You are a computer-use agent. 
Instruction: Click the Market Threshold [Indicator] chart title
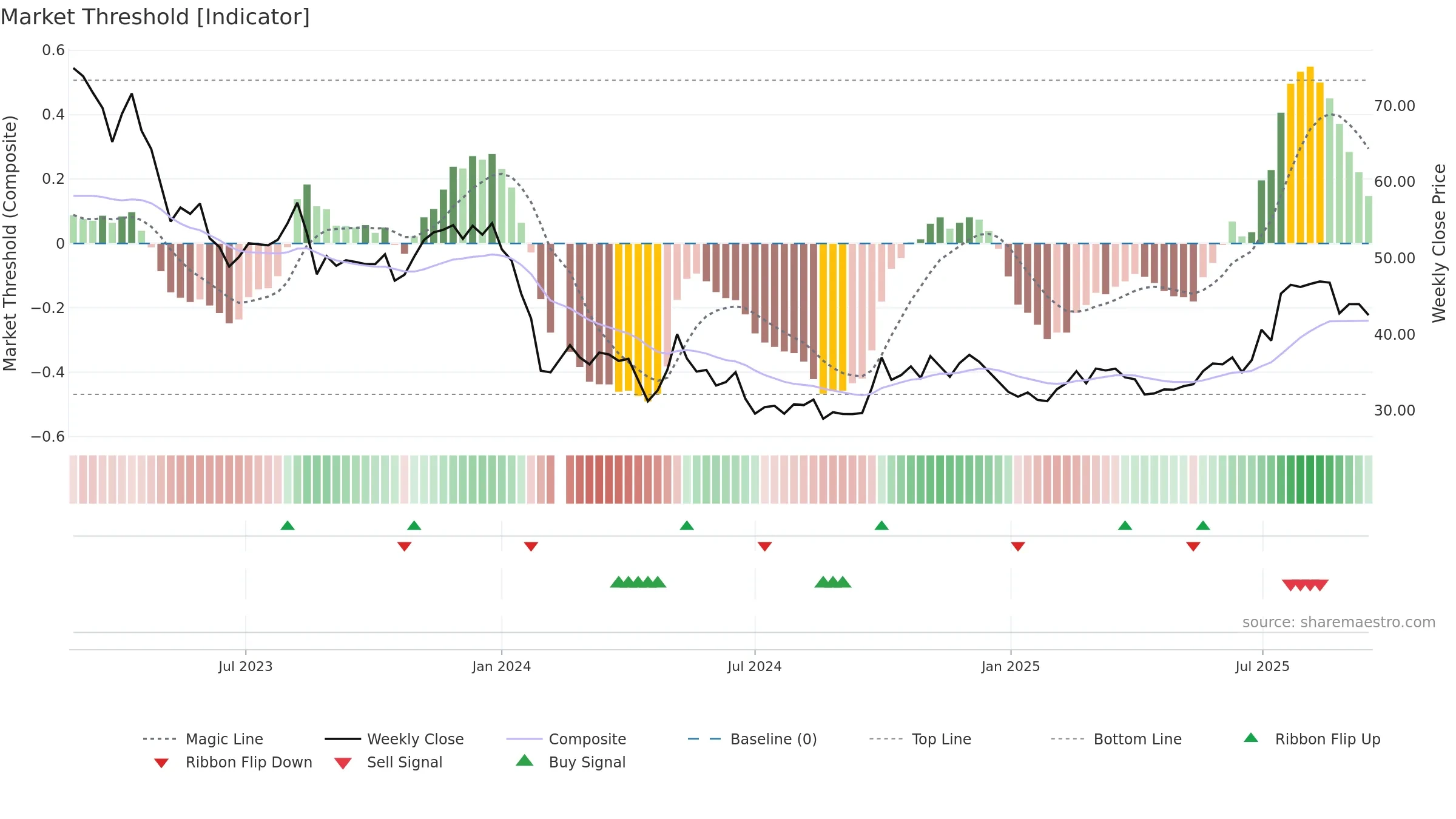pyautogui.click(x=155, y=17)
